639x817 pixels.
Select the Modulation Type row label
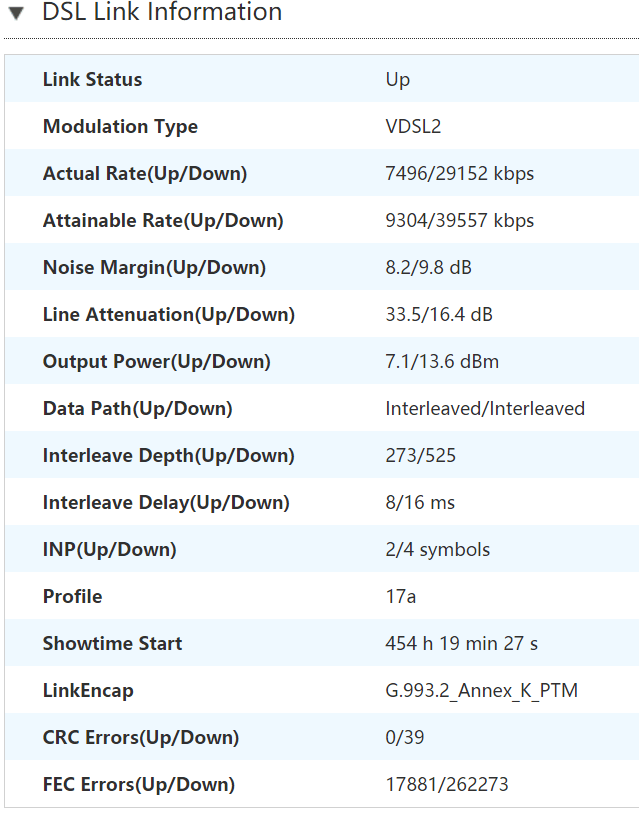[x=120, y=127]
